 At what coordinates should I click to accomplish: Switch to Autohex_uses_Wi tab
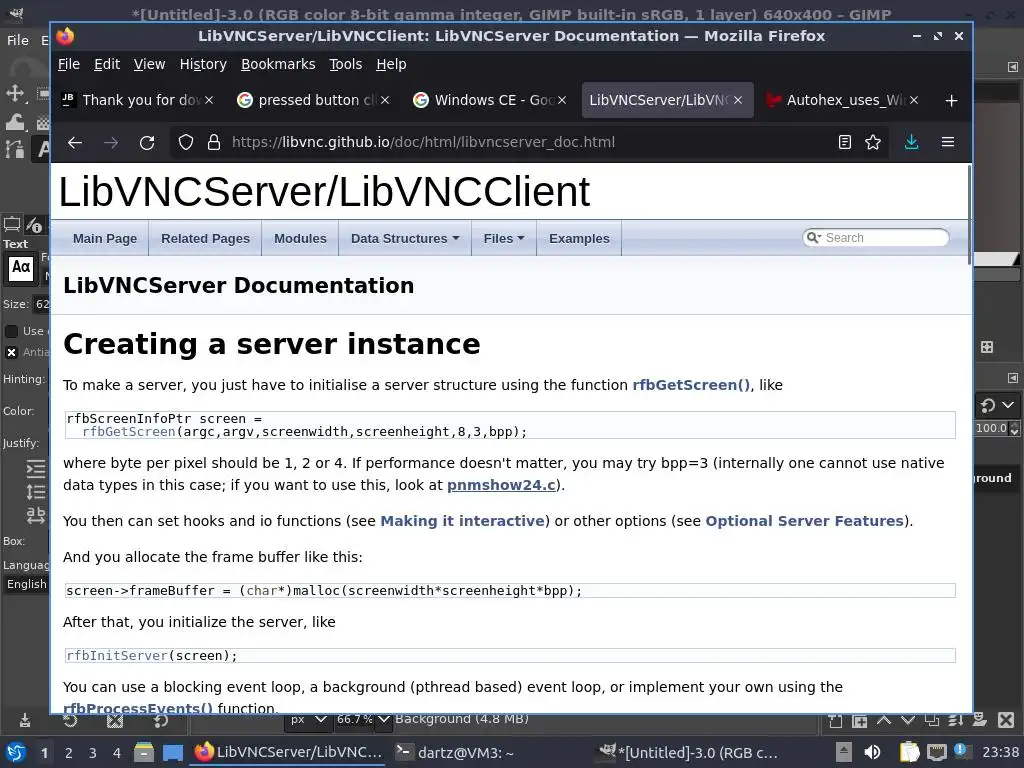point(843,100)
